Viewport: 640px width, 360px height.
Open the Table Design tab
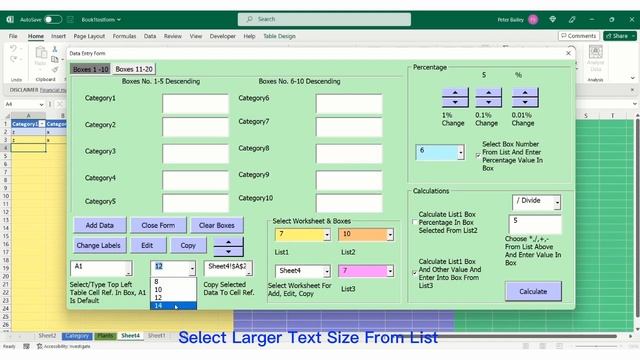coord(279,36)
